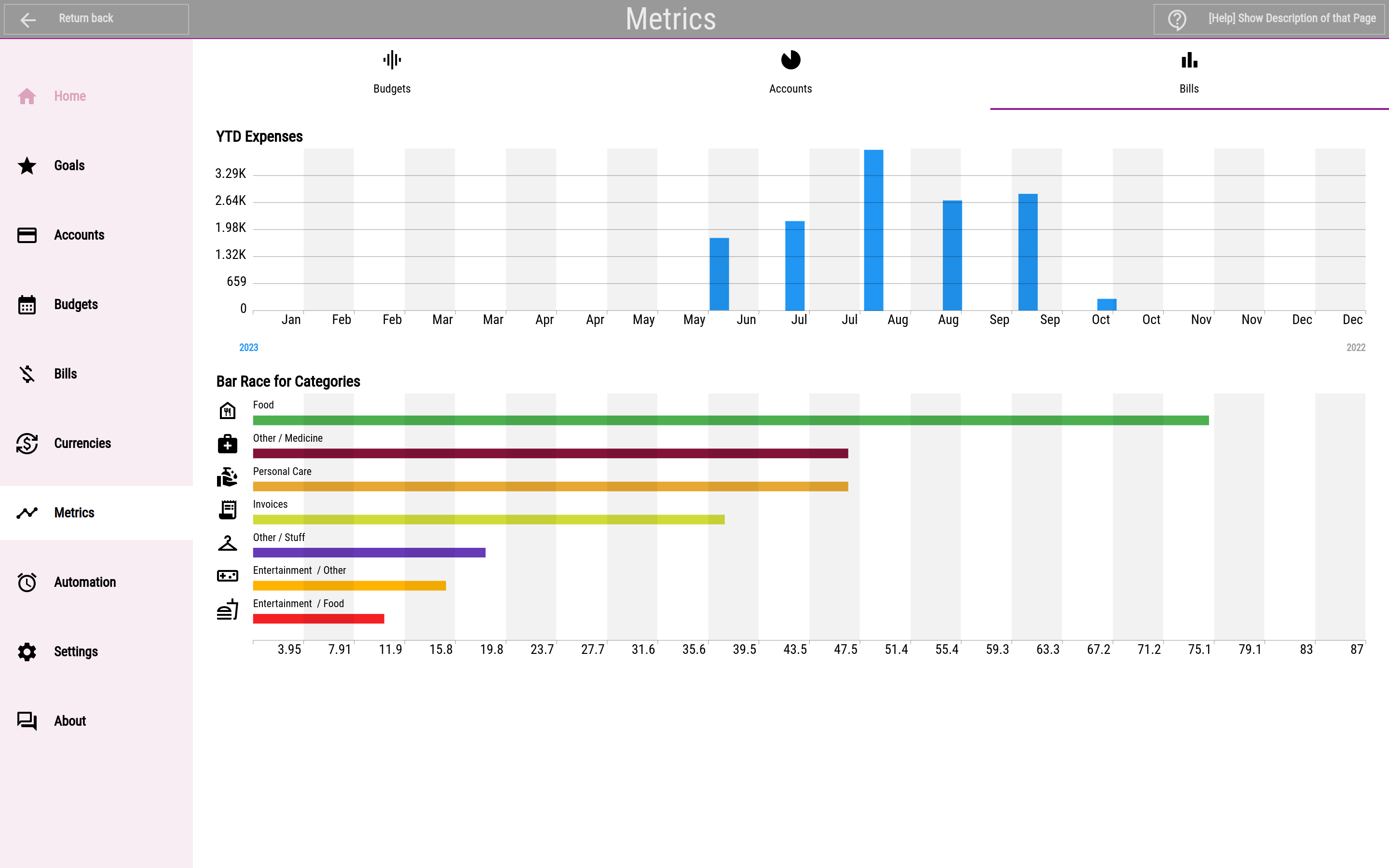Select the 2022 year label

[1356, 348]
